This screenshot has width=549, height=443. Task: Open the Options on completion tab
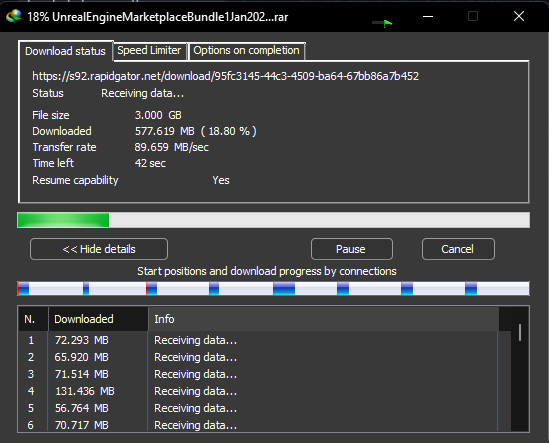[246, 50]
